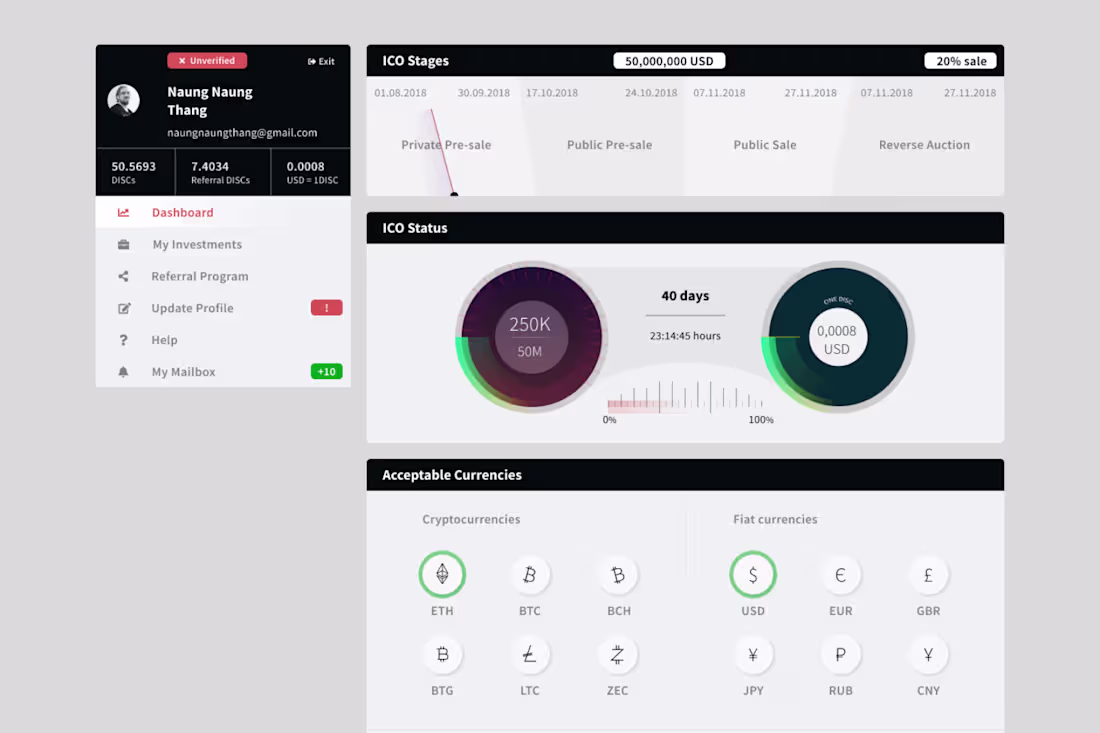Select the BCH cryptocurrency icon

tap(618, 575)
